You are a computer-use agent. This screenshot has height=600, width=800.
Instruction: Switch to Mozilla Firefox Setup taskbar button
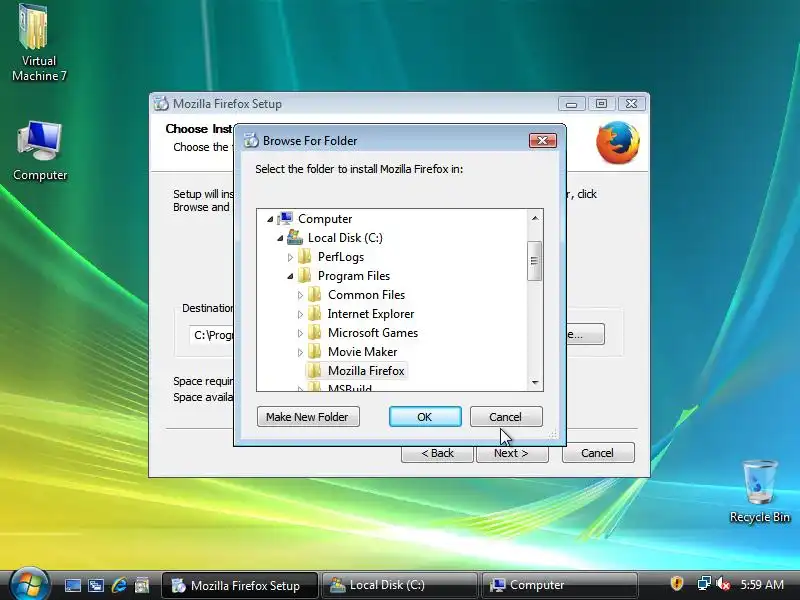click(240, 585)
